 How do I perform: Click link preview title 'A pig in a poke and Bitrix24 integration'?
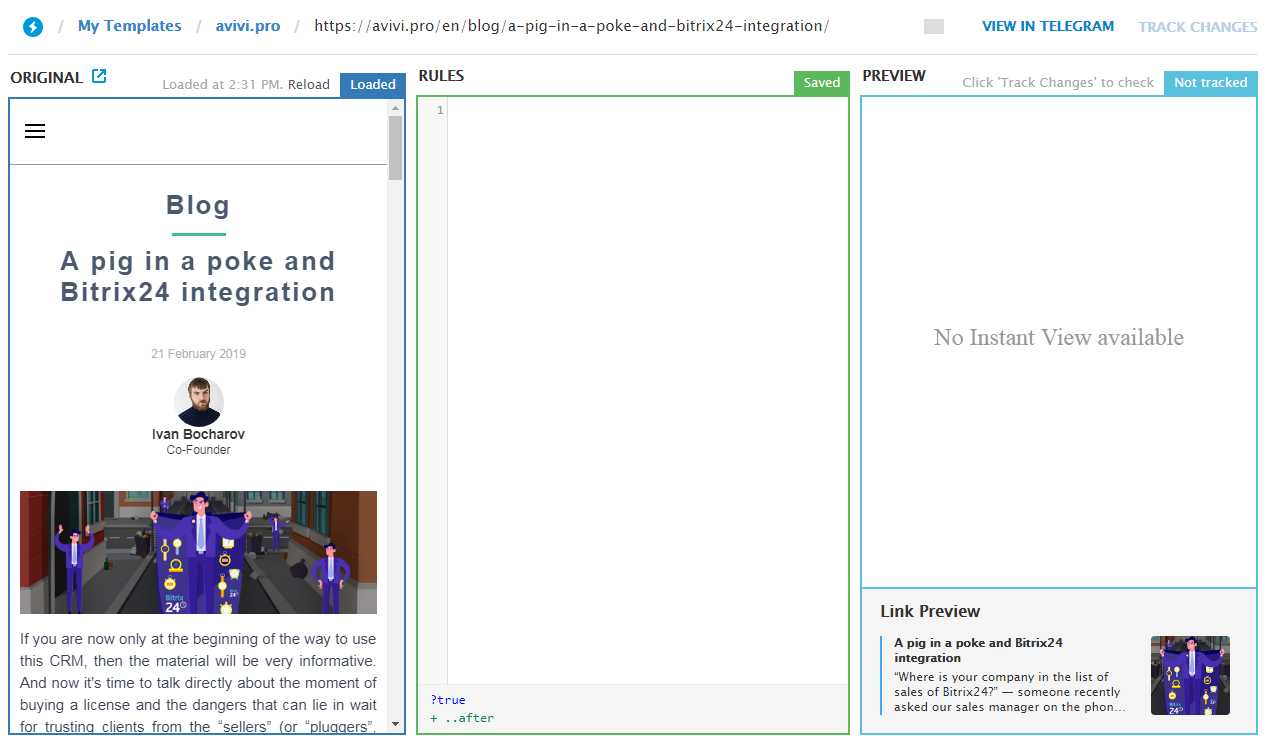pyautogui.click(x=978, y=650)
